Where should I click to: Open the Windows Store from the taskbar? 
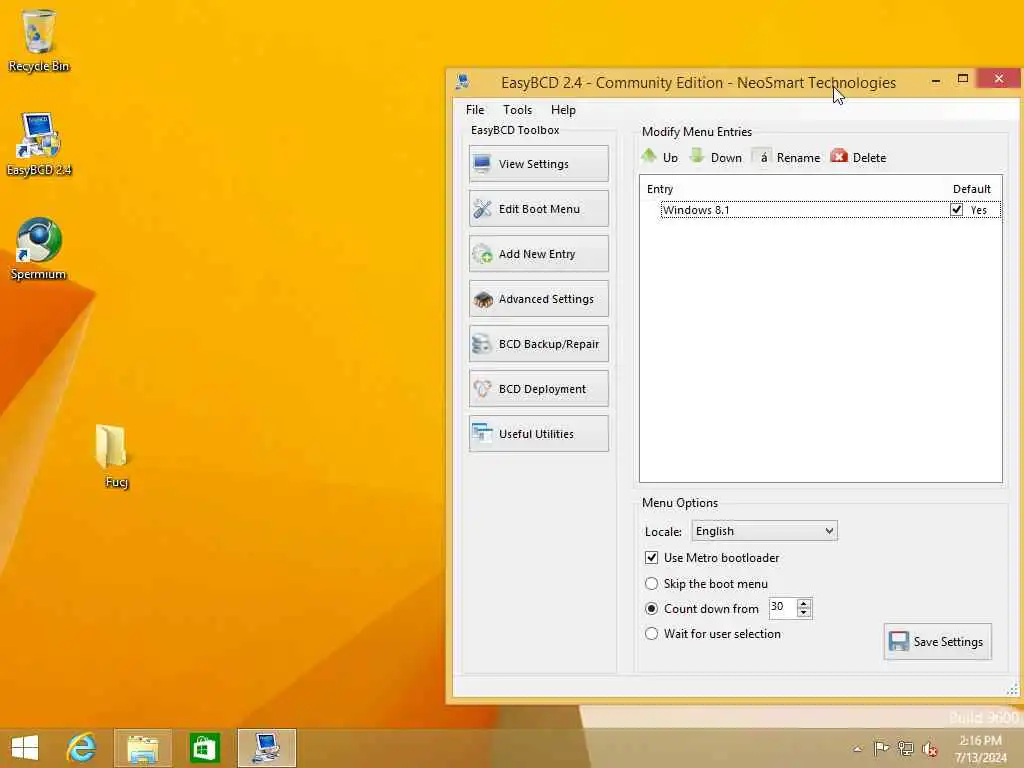click(204, 748)
